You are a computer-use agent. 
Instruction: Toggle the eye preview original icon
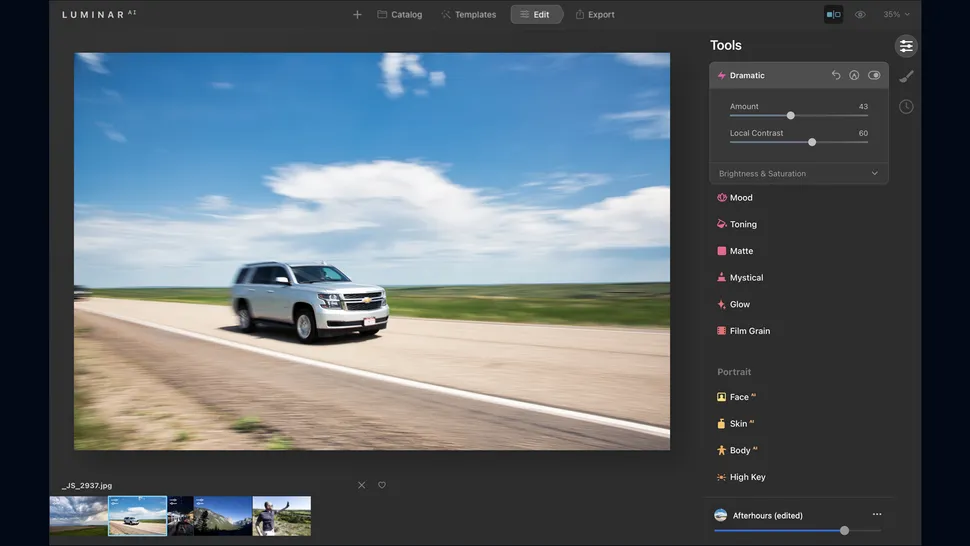860,15
